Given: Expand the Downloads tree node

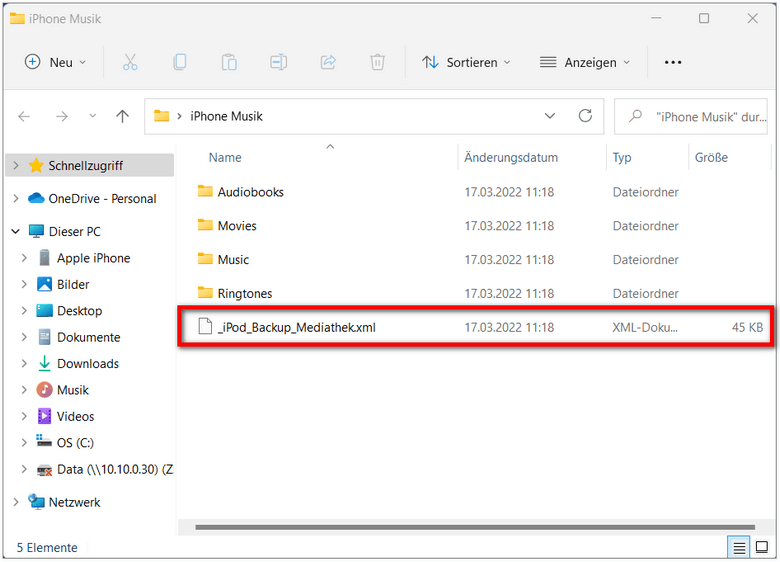Looking at the screenshot, I should tap(24, 364).
